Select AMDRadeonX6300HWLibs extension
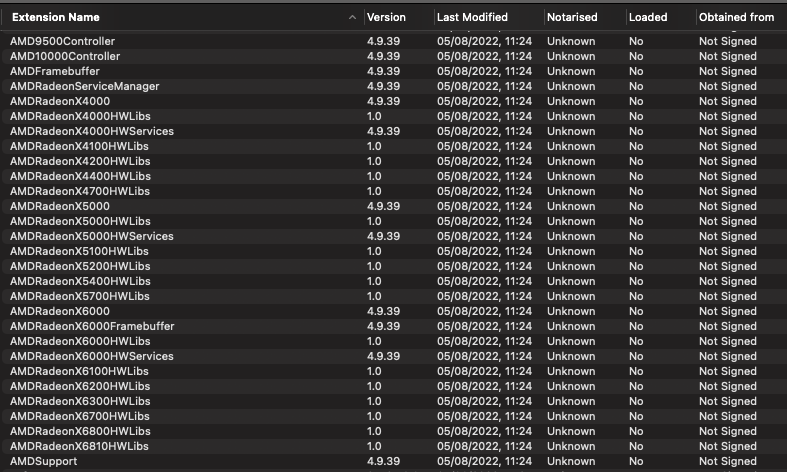Viewport: 787px width, 472px height. pyautogui.click(x=394, y=401)
